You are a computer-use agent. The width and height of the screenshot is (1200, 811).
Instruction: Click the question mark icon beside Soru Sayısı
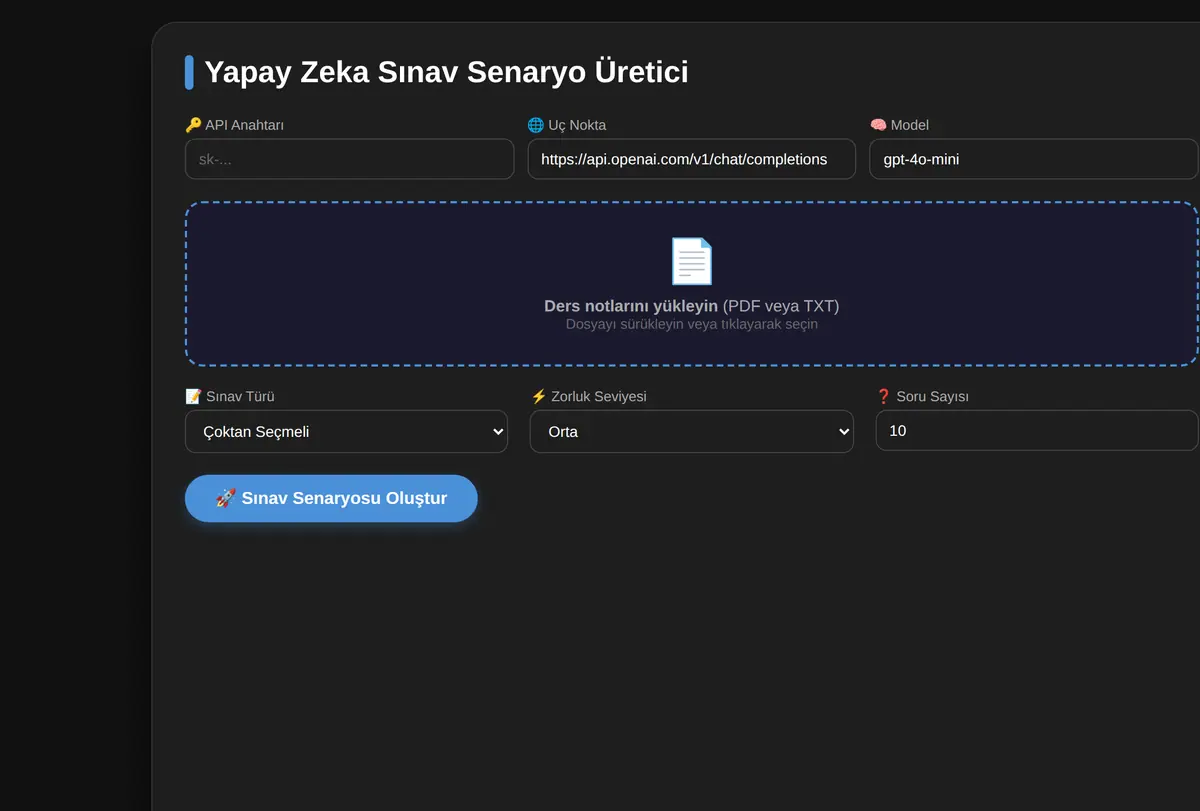click(x=884, y=396)
